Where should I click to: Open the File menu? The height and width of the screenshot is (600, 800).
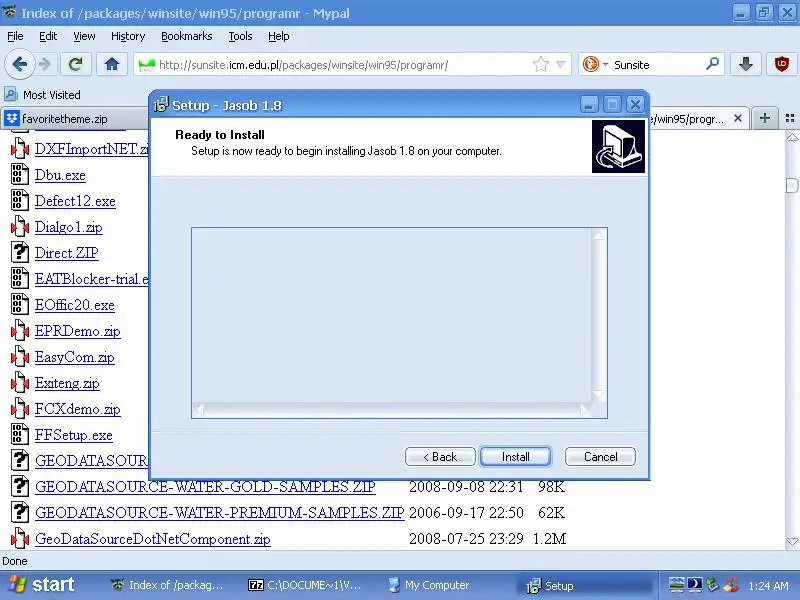[x=15, y=36]
